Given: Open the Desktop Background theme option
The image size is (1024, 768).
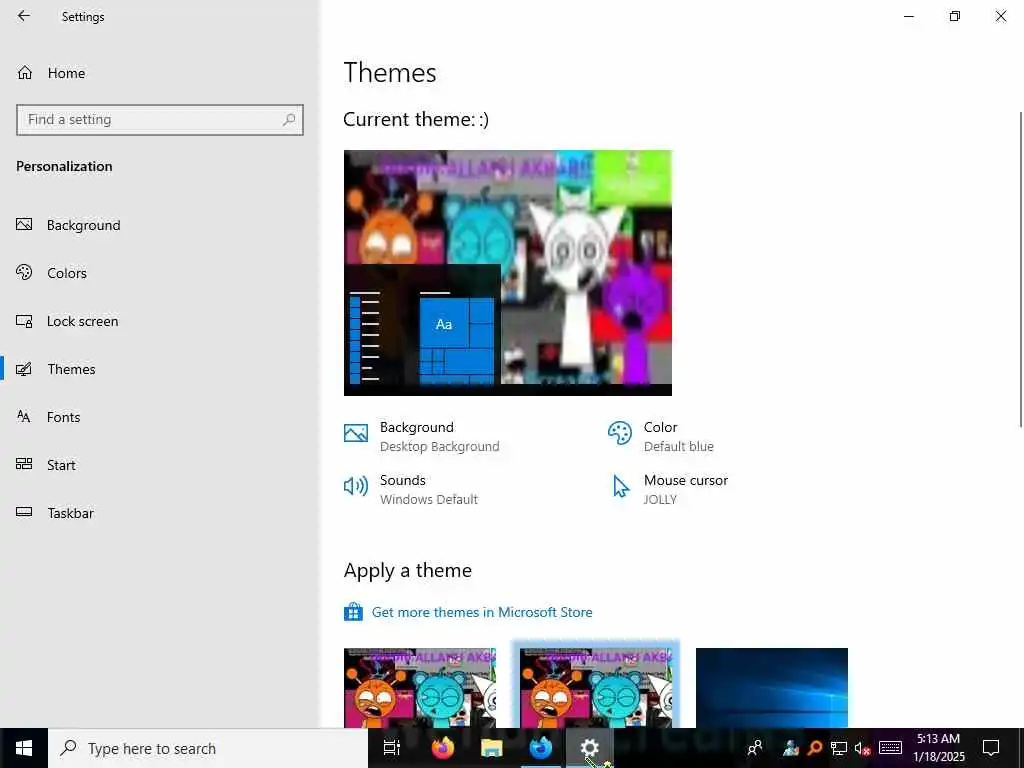Looking at the screenshot, I should click(x=422, y=436).
